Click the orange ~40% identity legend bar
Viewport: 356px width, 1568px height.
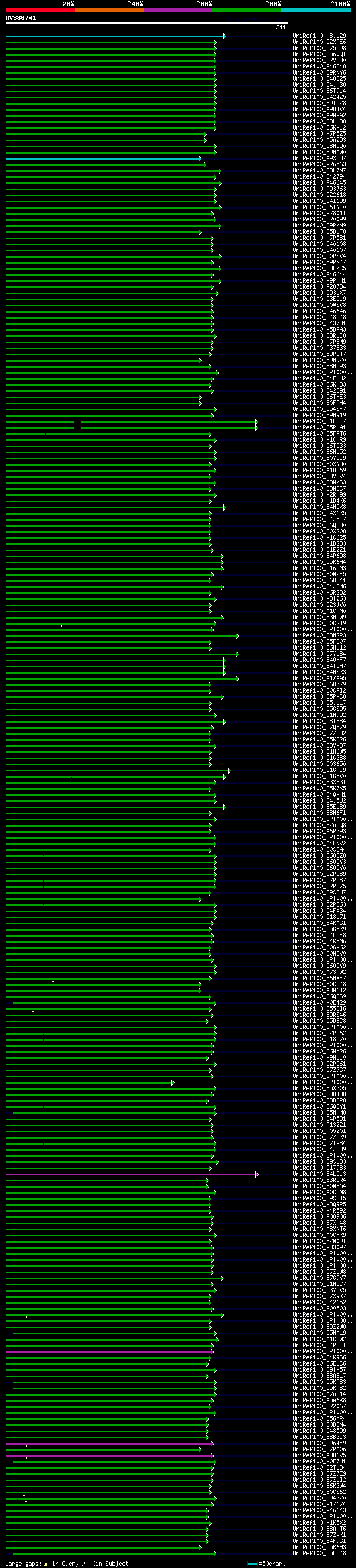pyautogui.click(x=109, y=10)
